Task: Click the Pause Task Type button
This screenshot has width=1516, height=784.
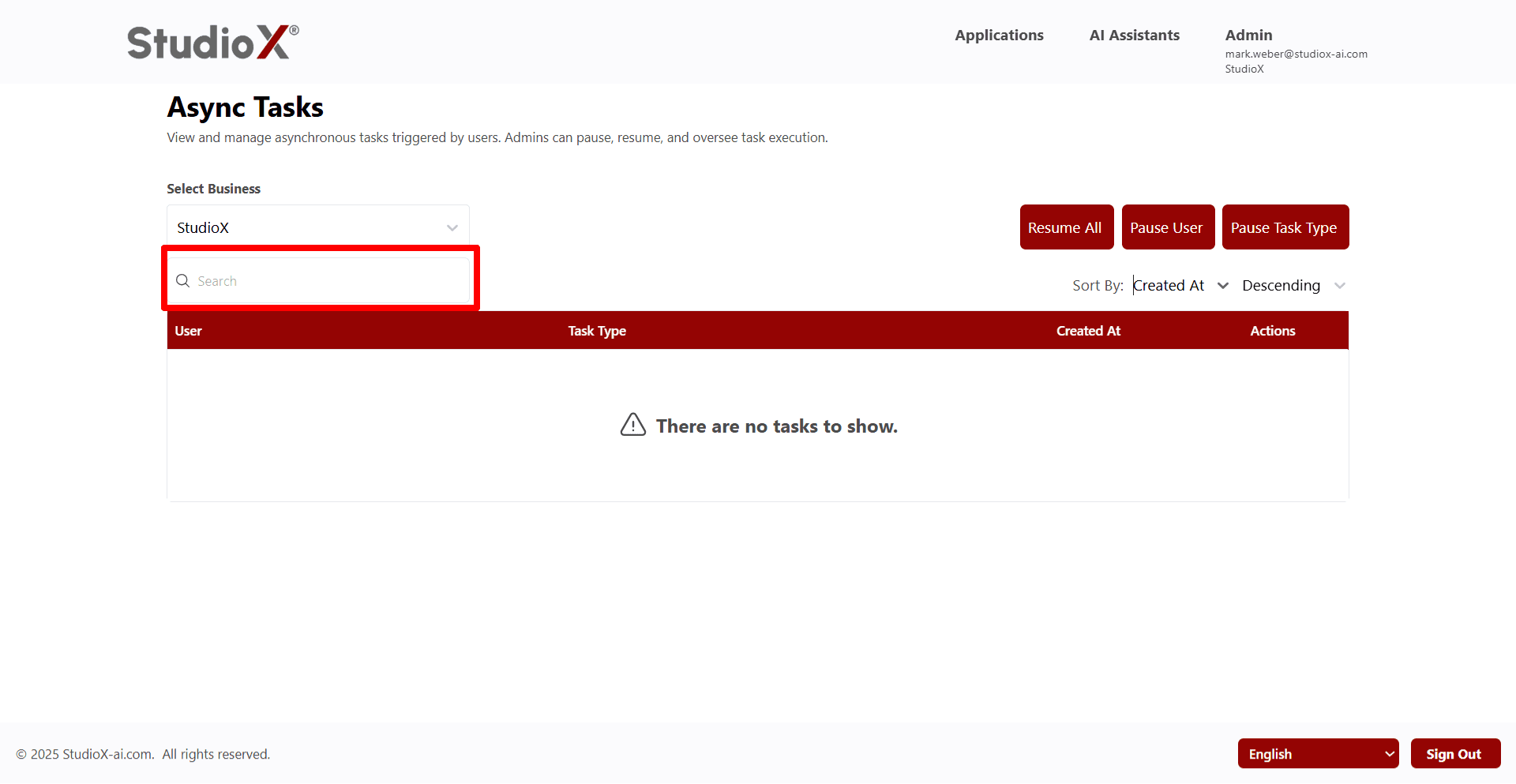Action: click(x=1285, y=227)
